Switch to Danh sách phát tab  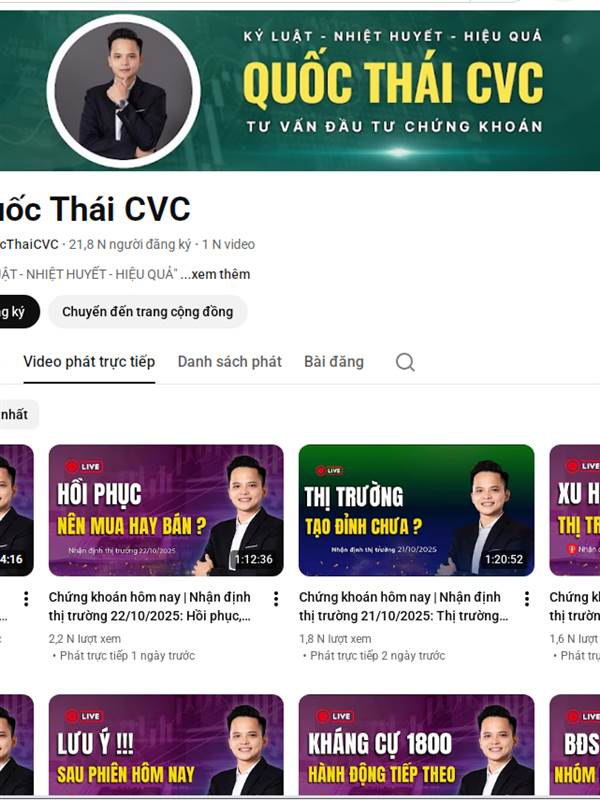click(x=230, y=362)
